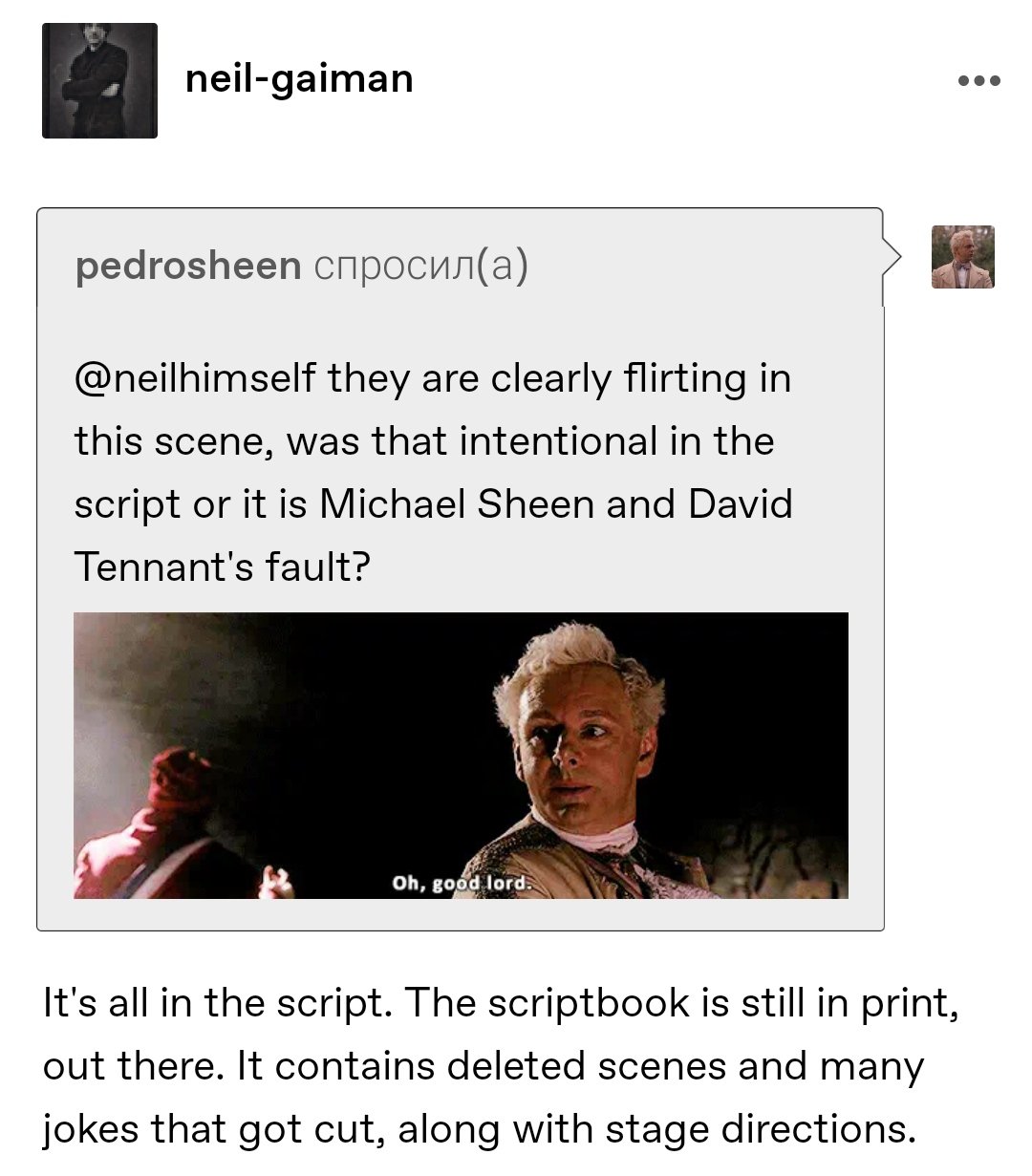Click the speech bubble pointer on ask box
The image size is (1032, 1176).
892,258
